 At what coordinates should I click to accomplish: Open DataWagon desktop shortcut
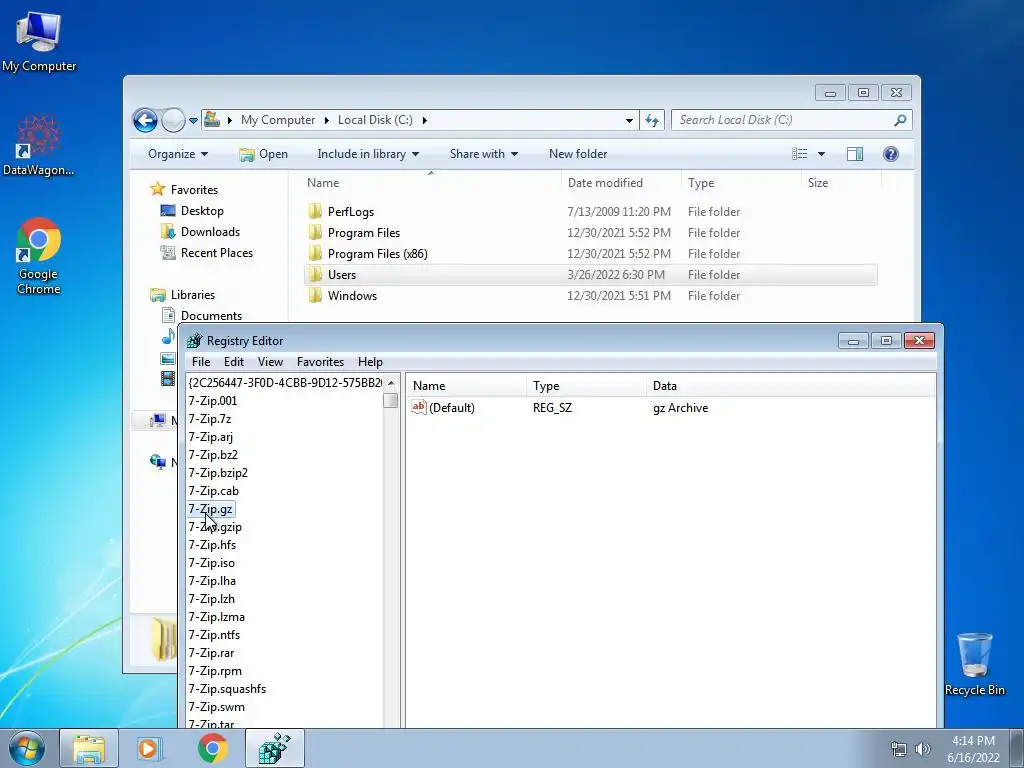39,145
